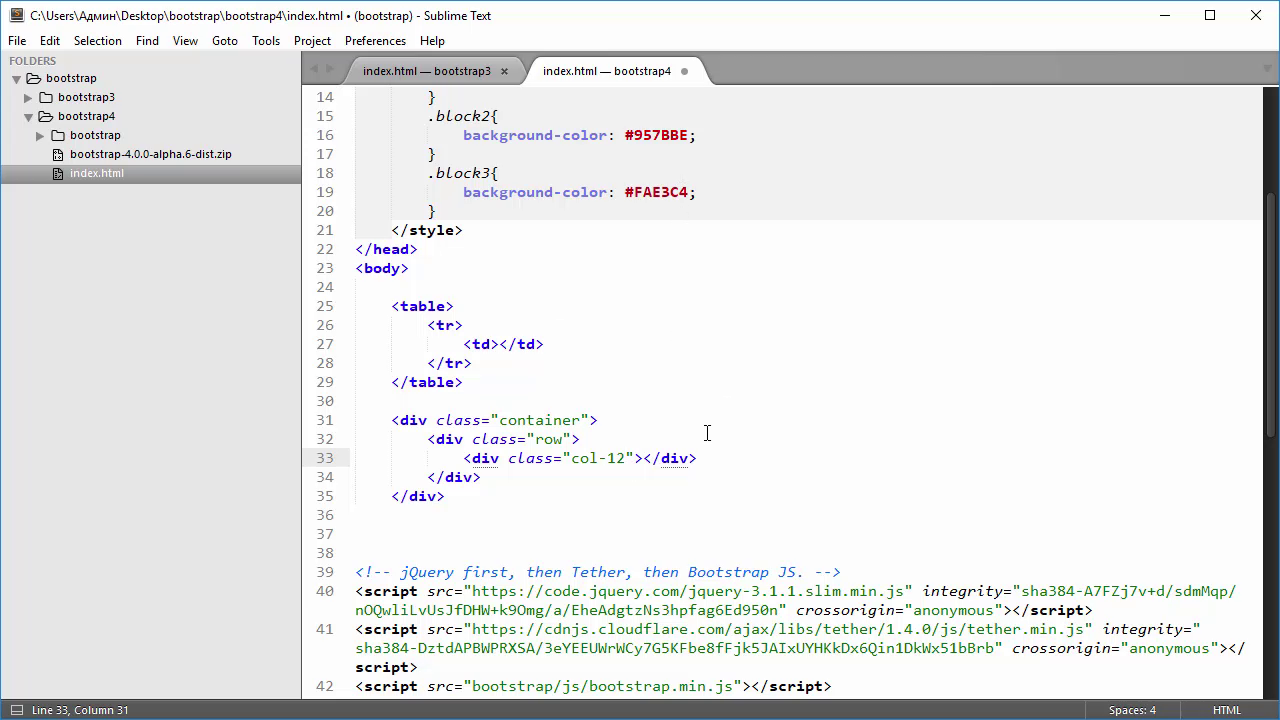Click line number 33 in gutter
This screenshot has height=720, width=1280.
(324, 458)
